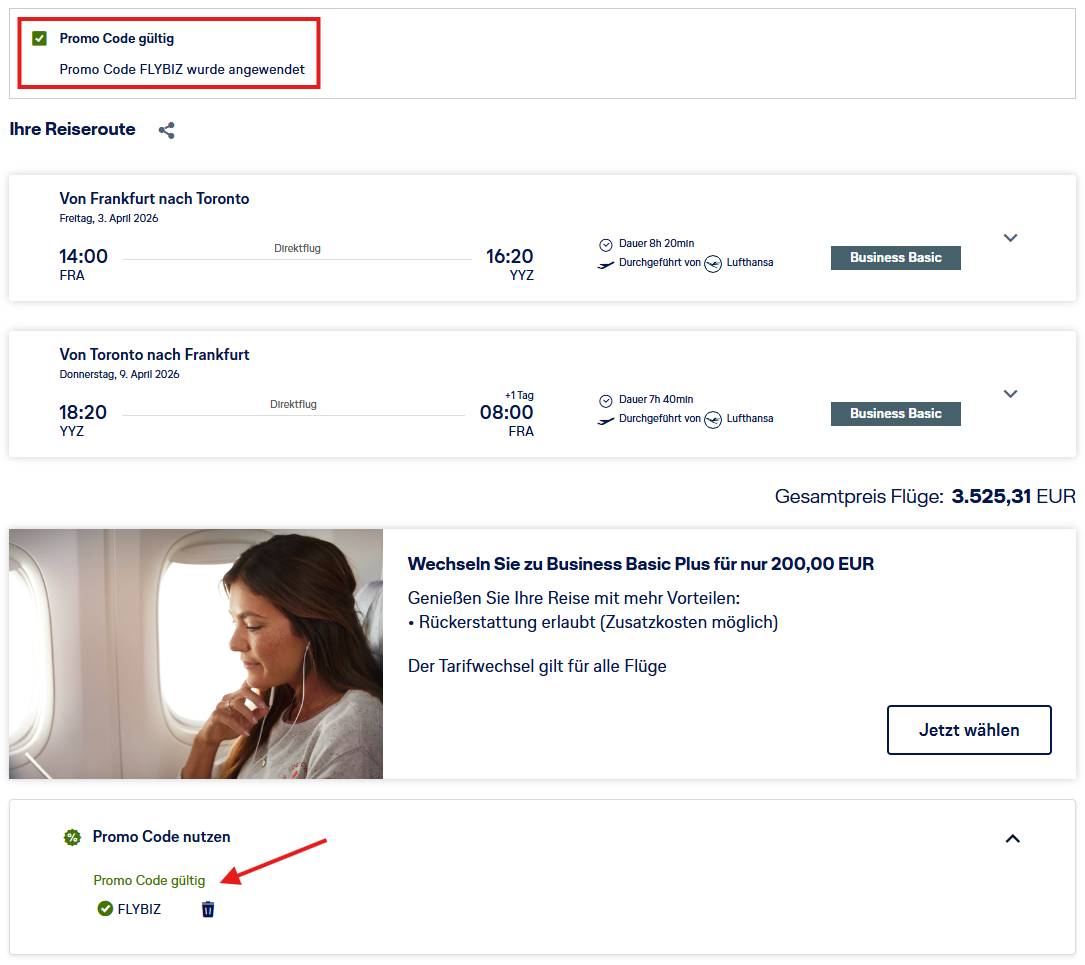The image size is (1085, 965).
Task: Click the green checkmark in the Promo Code gültig banner
Action: 40,38
